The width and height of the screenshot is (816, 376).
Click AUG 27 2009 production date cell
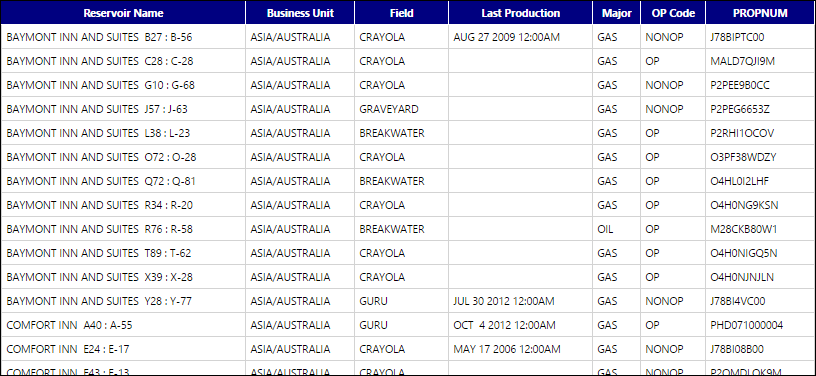(520, 37)
